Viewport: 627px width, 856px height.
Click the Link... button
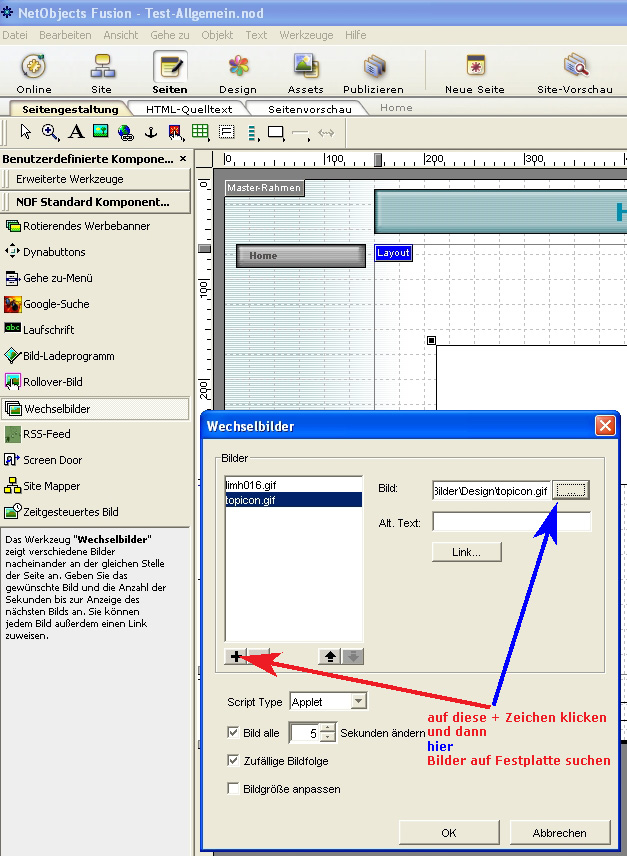pyautogui.click(x=468, y=552)
